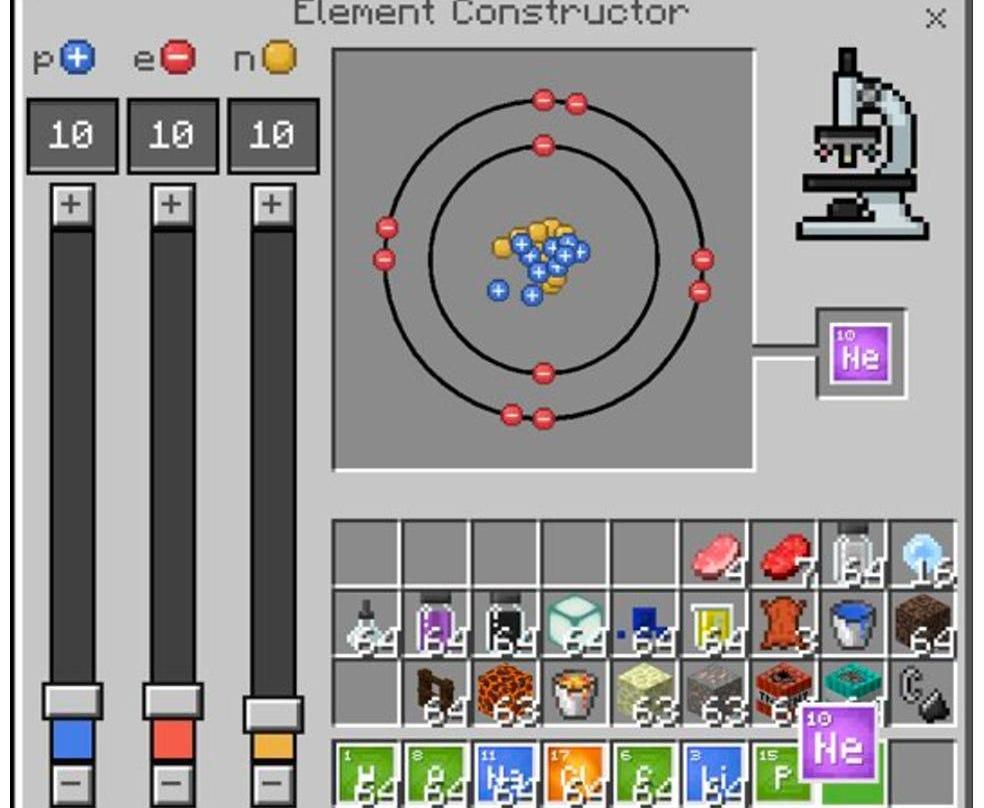The height and width of the screenshot is (808, 984).
Task: Take the Neon element from output slot
Action: point(861,354)
